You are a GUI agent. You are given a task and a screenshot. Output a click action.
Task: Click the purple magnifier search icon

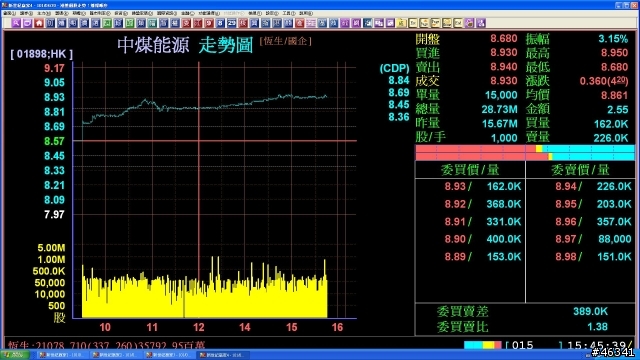coord(16,23)
